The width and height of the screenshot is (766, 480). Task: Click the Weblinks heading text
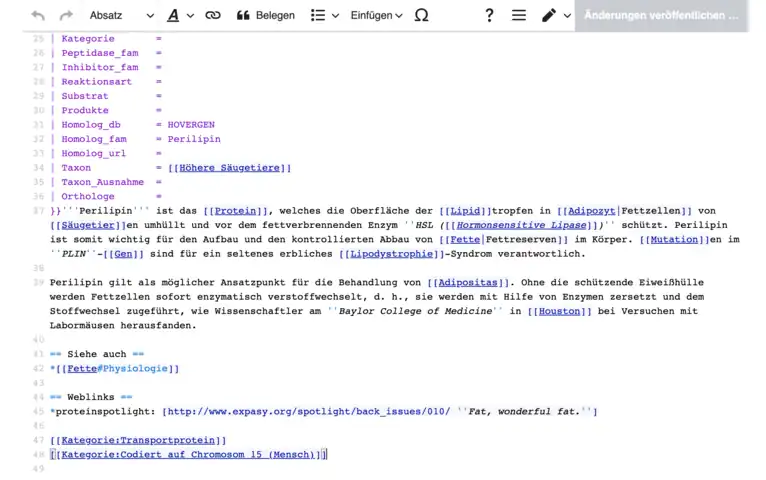pos(91,397)
